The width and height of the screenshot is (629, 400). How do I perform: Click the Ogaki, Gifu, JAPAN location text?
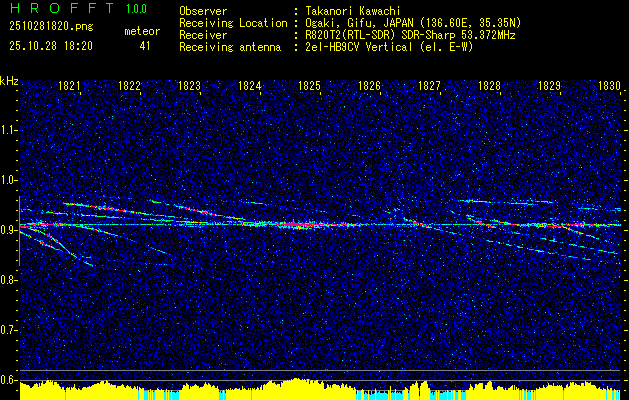413,23
